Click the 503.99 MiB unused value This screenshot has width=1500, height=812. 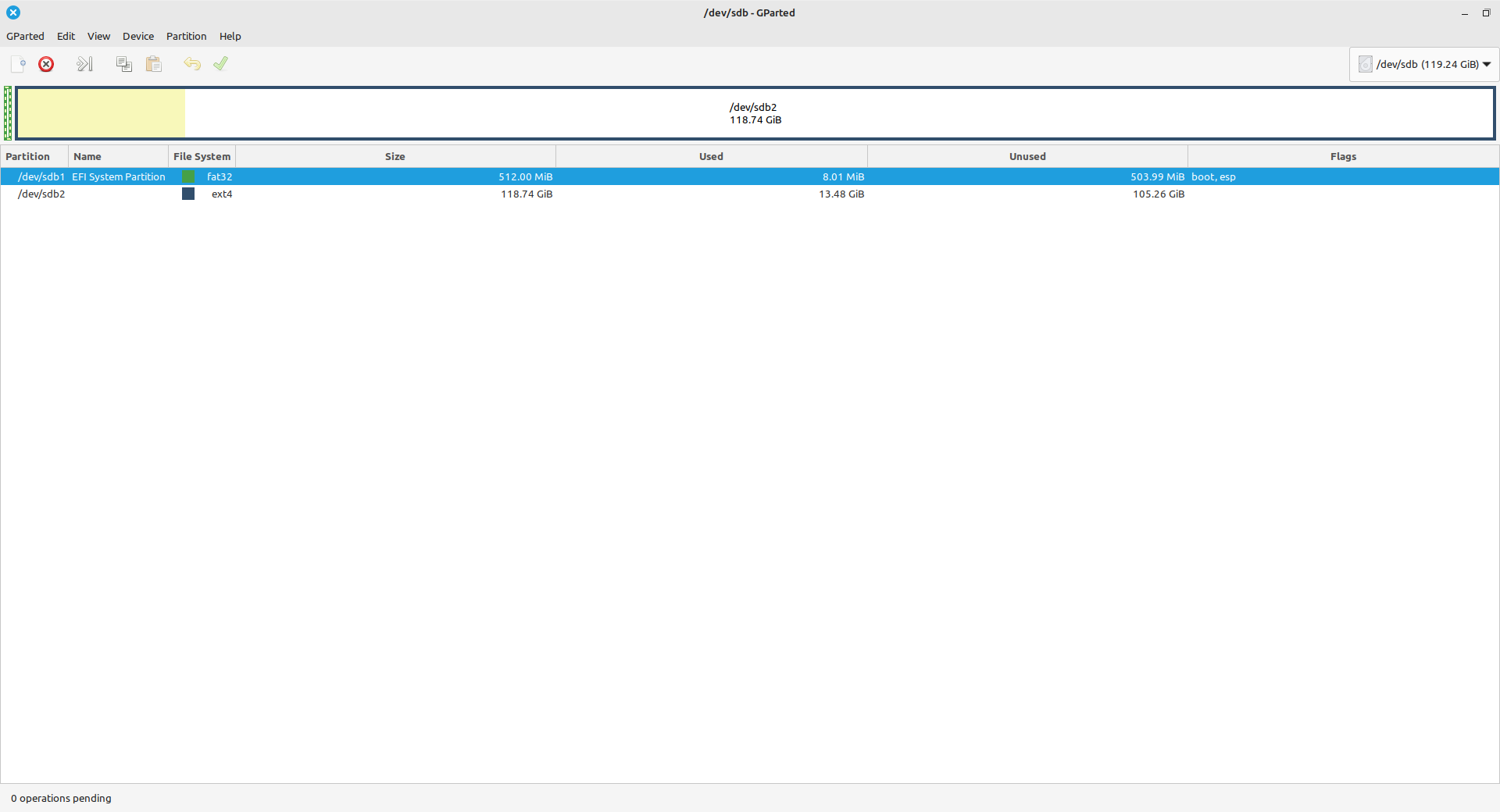[1157, 176]
